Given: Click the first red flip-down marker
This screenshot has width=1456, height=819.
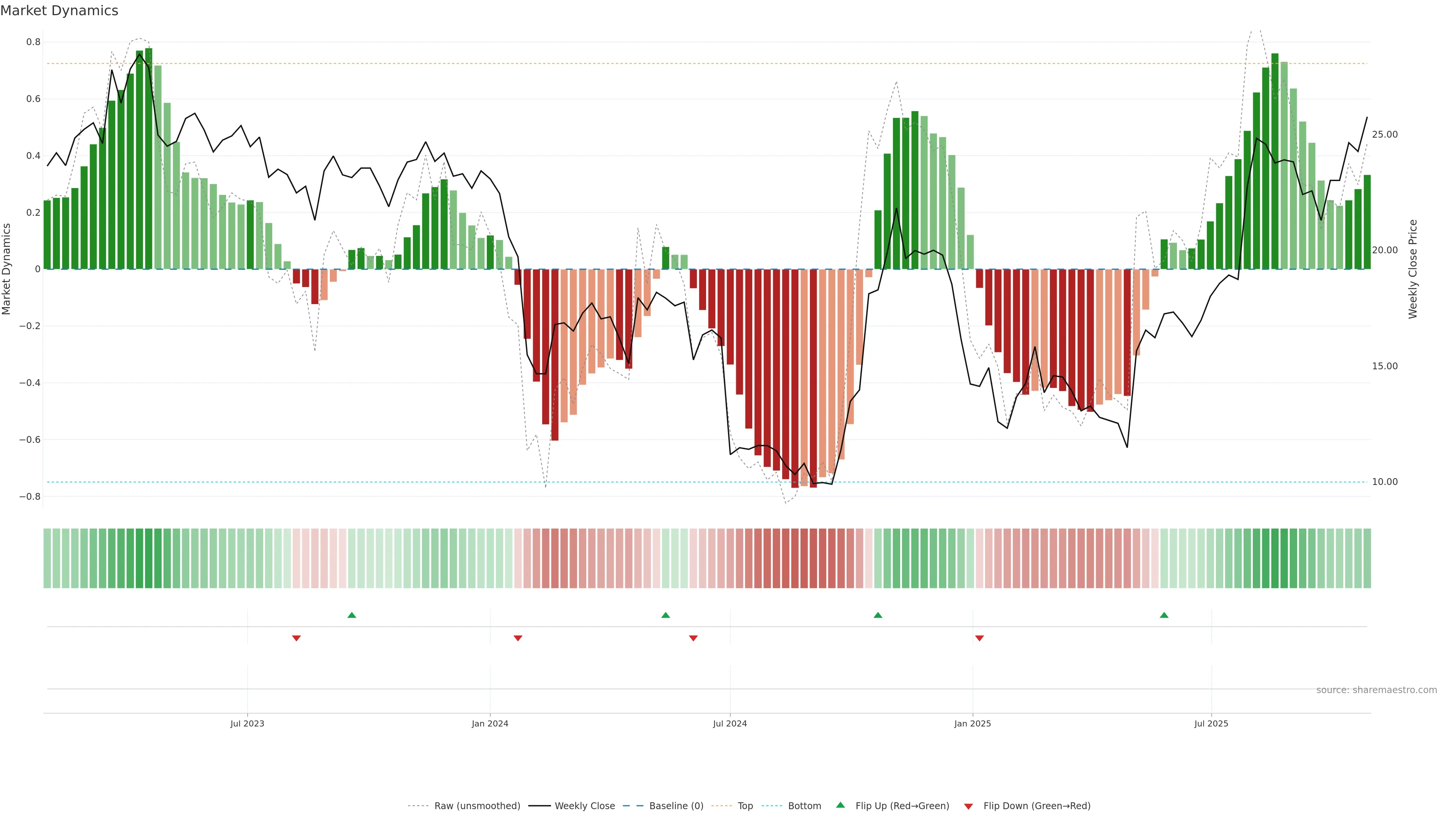Looking at the screenshot, I should (x=296, y=638).
